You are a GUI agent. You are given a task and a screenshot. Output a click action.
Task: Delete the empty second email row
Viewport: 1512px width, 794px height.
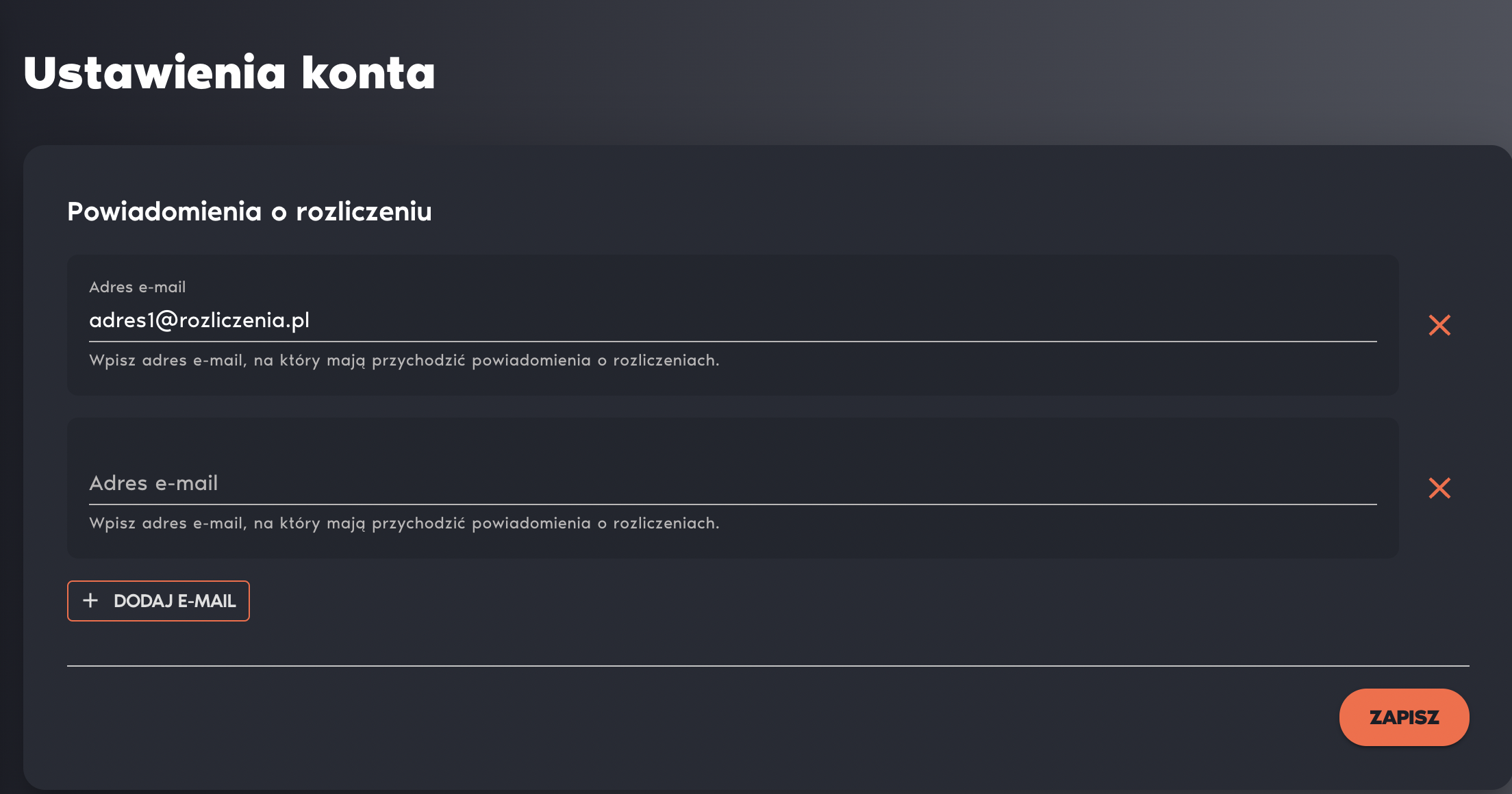(1439, 488)
